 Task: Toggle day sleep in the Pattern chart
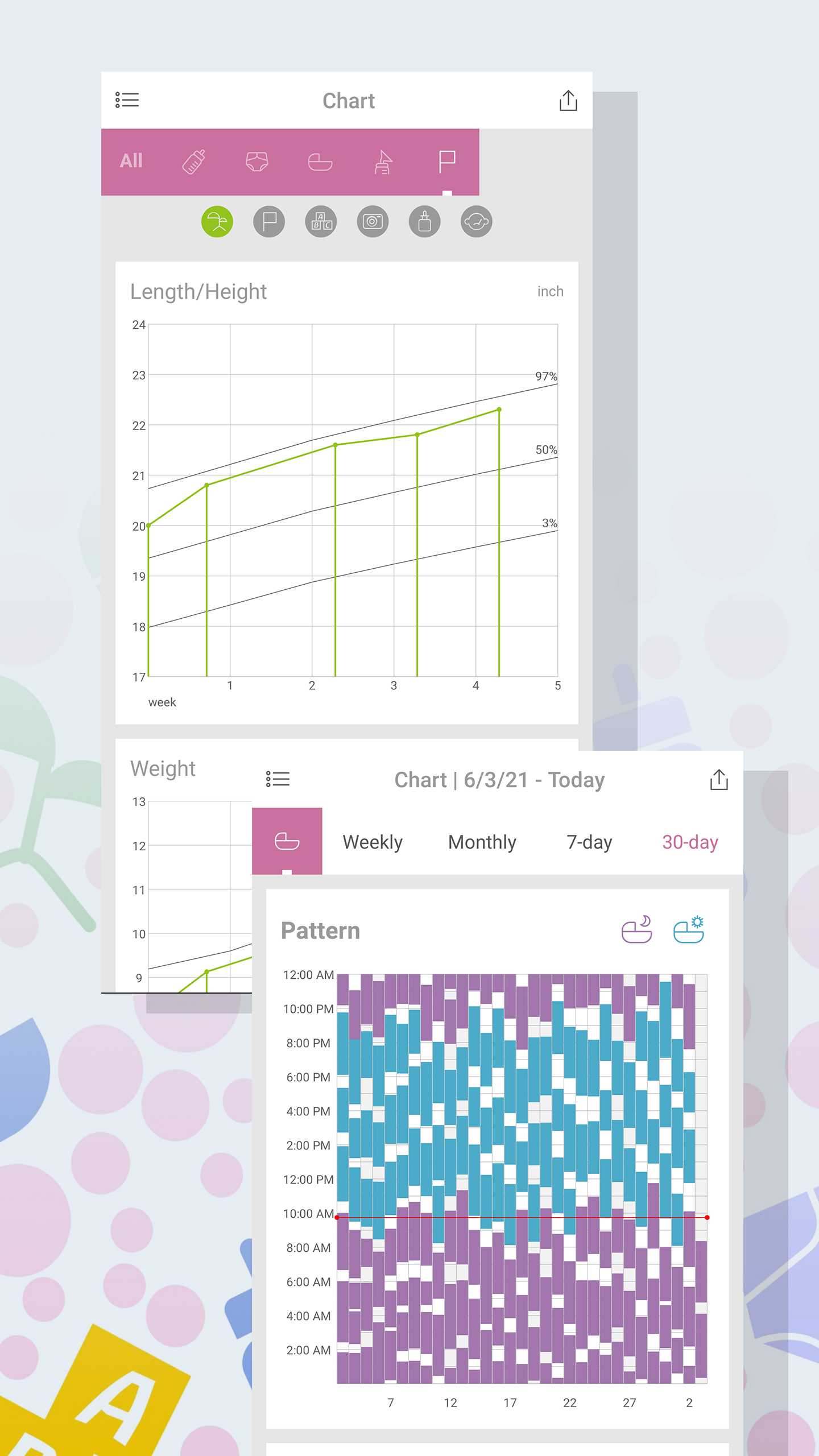click(x=687, y=930)
